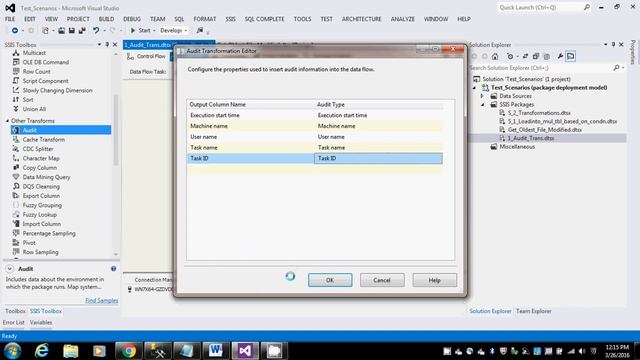Expand the Data Sources folder
The height and width of the screenshot is (360, 640).
(482, 96)
